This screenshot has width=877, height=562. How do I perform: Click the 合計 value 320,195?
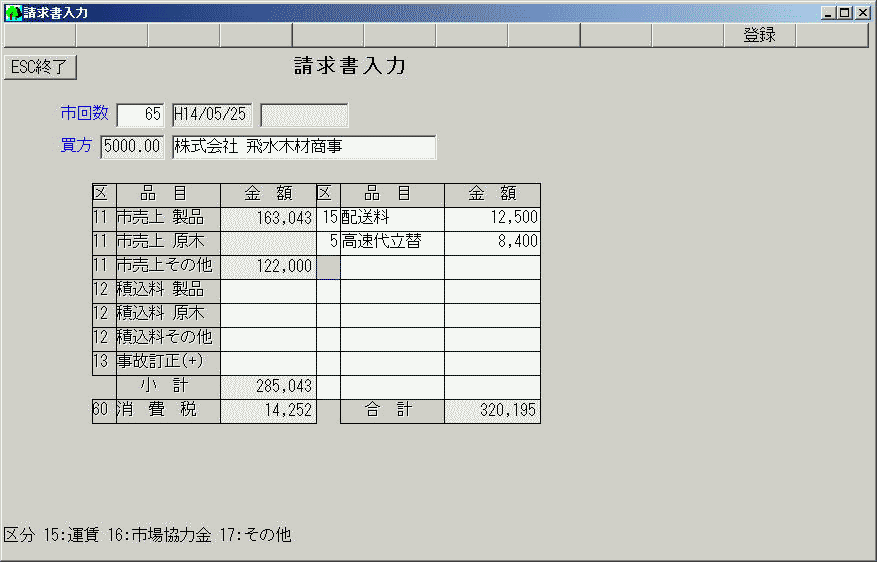pyautogui.click(x=492, y=411)
